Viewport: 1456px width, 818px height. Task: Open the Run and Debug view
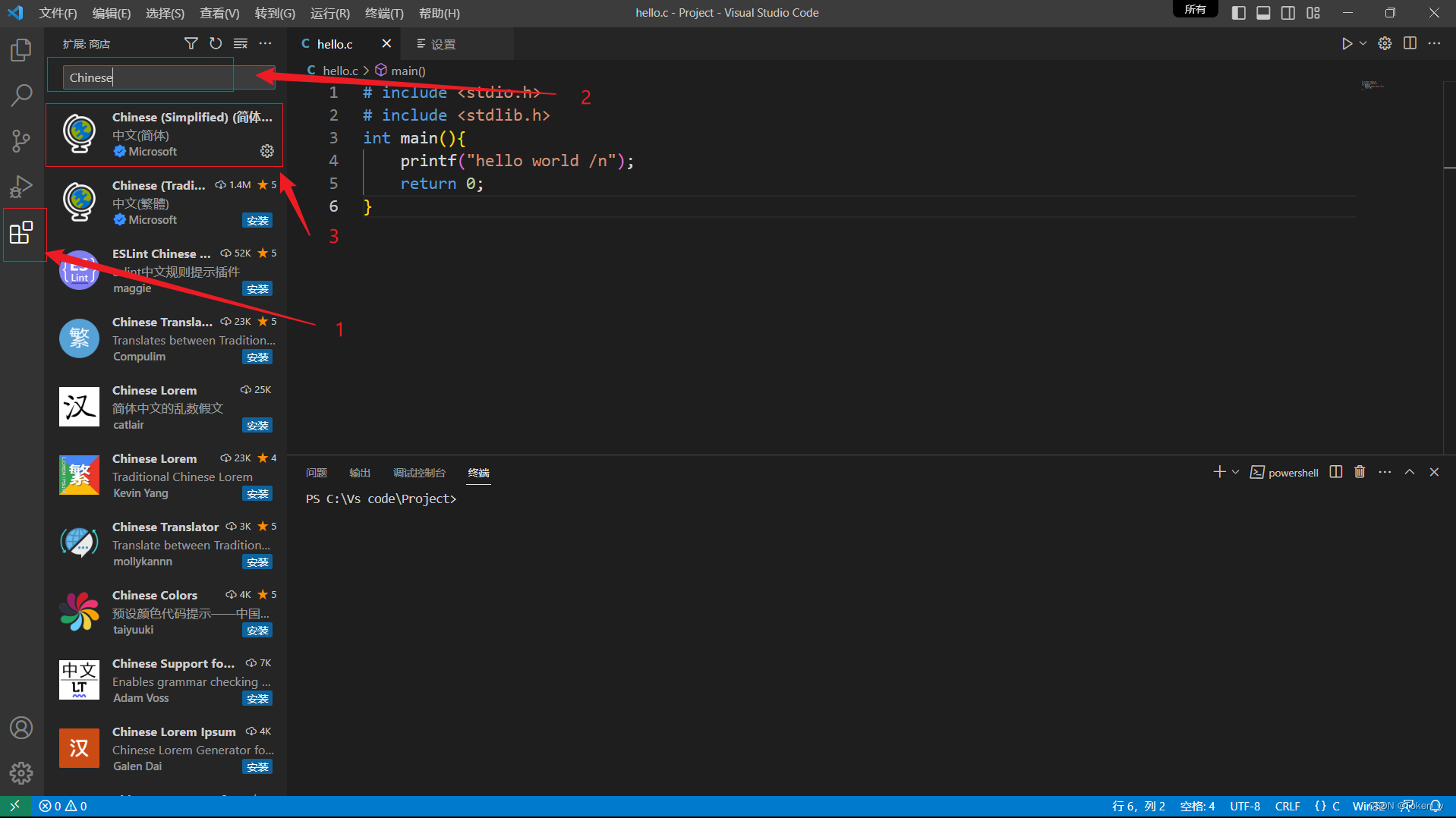click(x=21, y=186)
